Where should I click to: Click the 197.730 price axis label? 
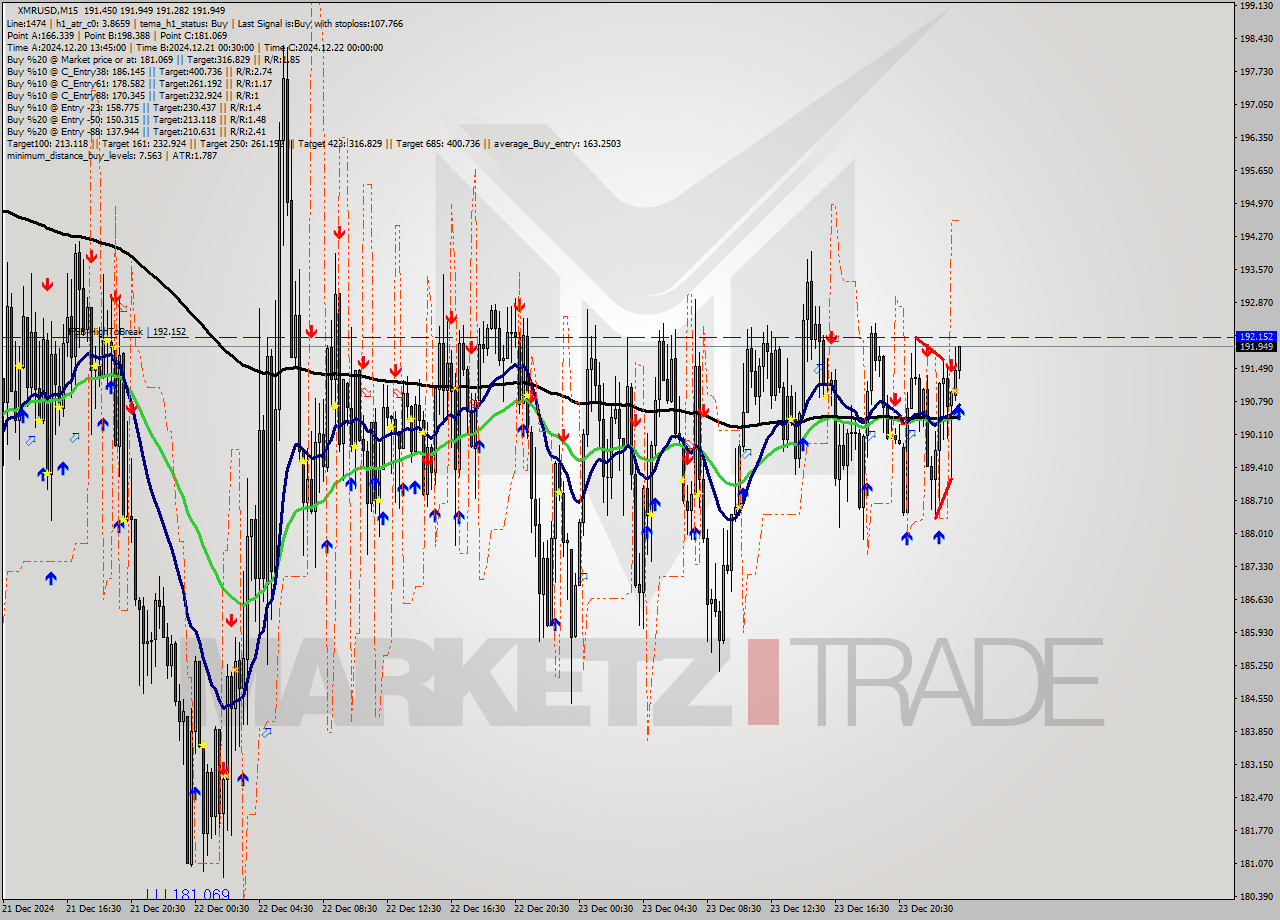1255,71
